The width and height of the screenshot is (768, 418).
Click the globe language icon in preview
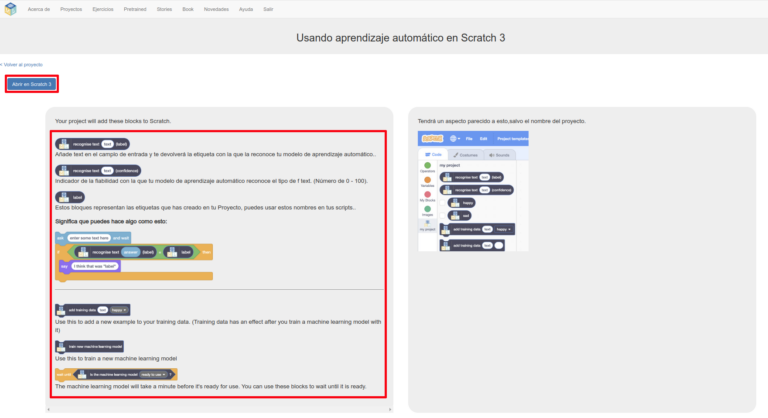tap(454, 138)
